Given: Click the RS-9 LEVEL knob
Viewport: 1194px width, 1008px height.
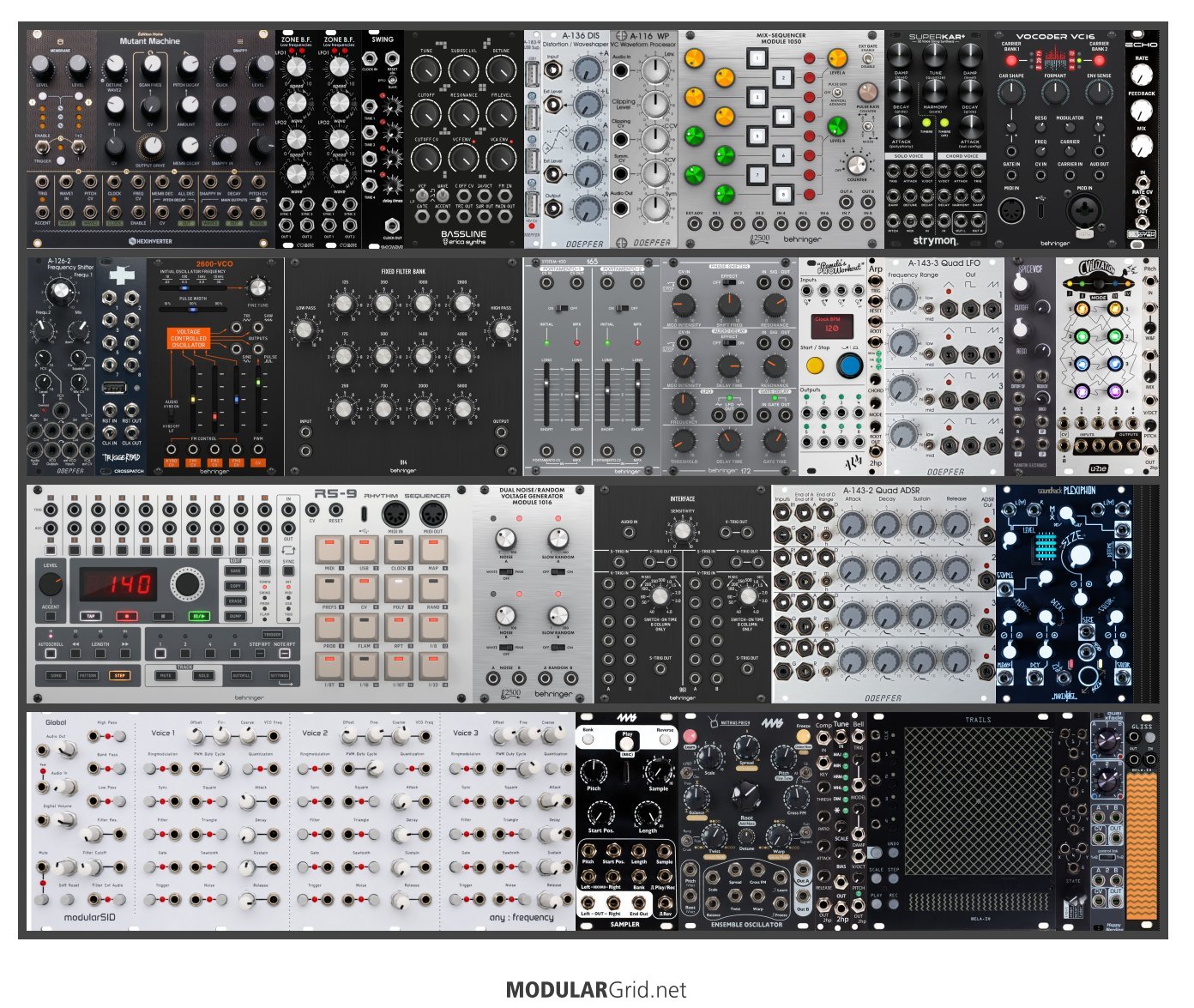Looking at the screenshot, I should 51,584.
